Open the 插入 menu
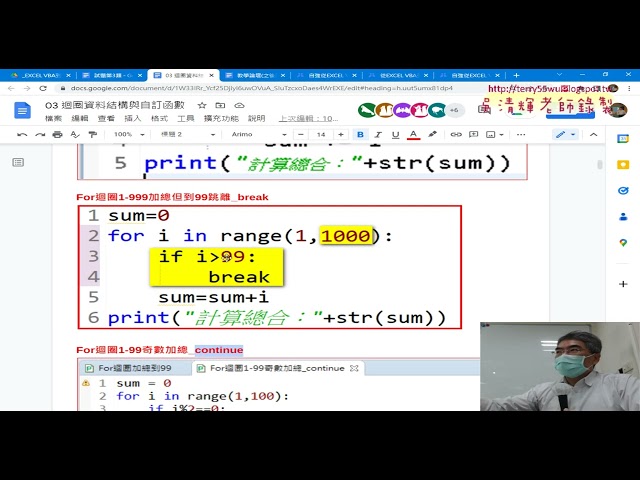 133,118
